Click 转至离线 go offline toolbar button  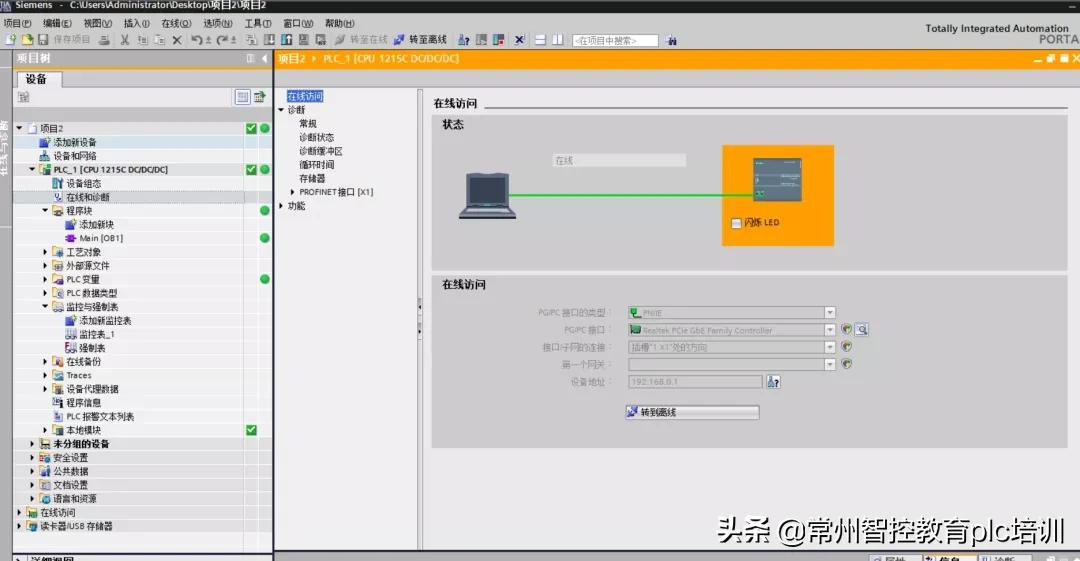click(421, 40)
